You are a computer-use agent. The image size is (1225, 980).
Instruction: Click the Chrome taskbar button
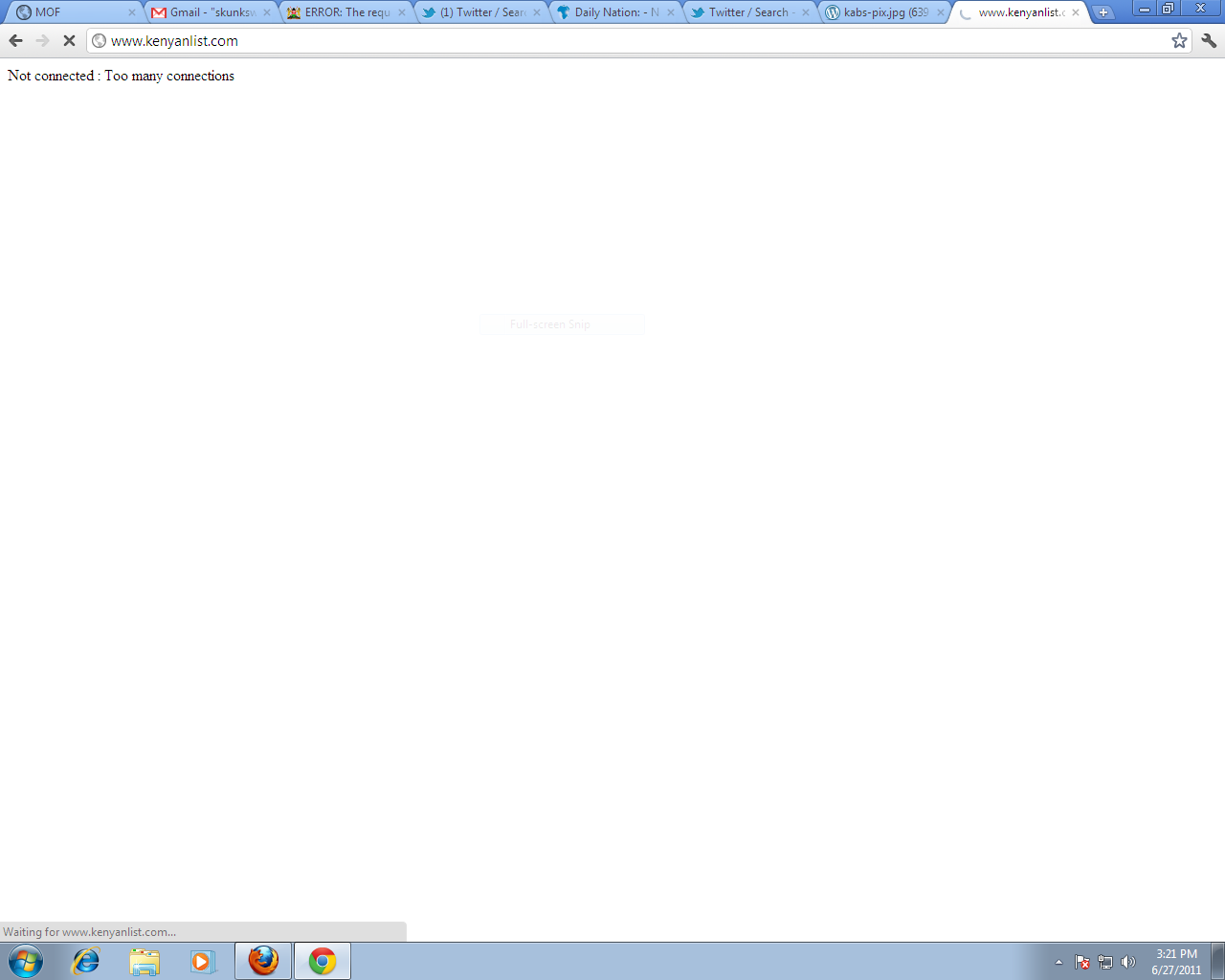(x=323, y=961)
